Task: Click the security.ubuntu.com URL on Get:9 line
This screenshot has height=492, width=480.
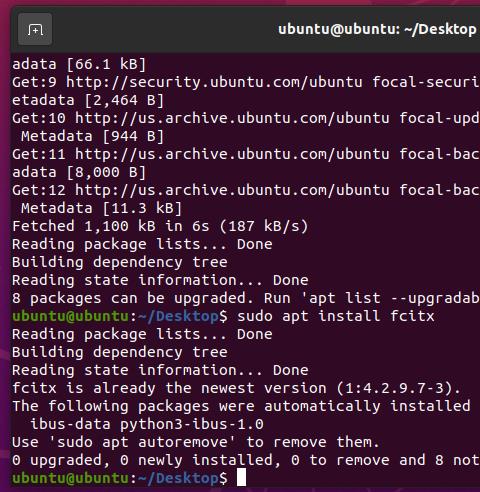Action: pos(214,82)
